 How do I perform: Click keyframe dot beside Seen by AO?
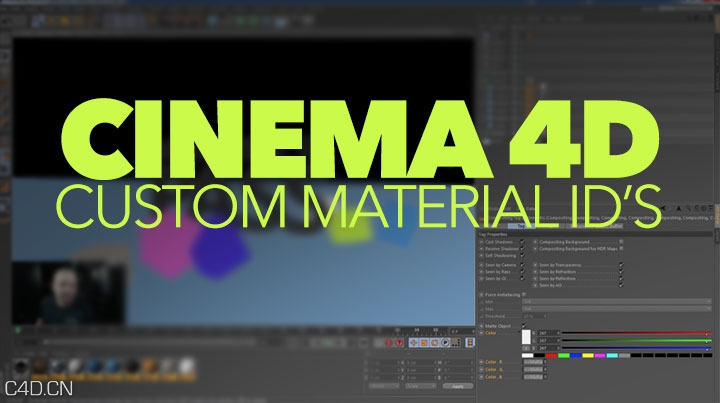(535, 285)
